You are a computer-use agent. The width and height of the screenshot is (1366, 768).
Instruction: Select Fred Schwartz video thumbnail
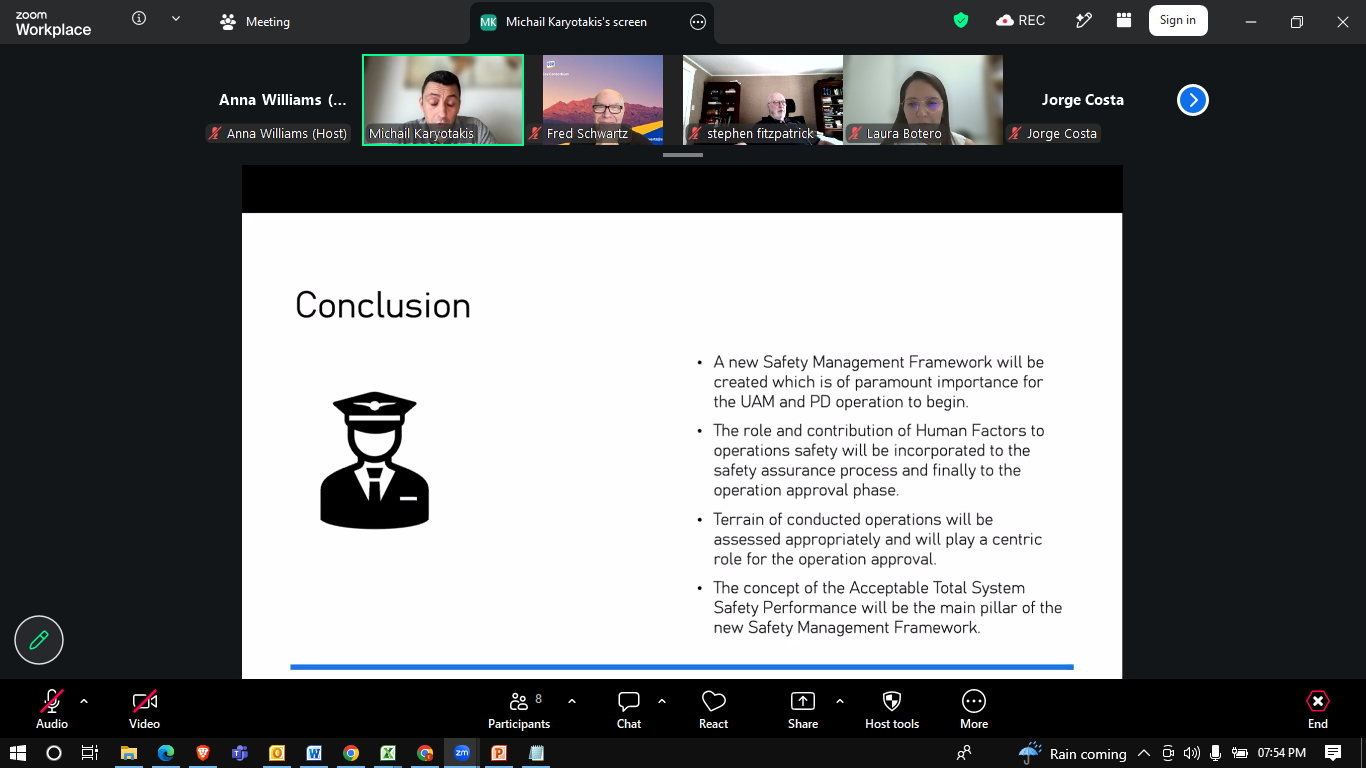tap(603, 100)
